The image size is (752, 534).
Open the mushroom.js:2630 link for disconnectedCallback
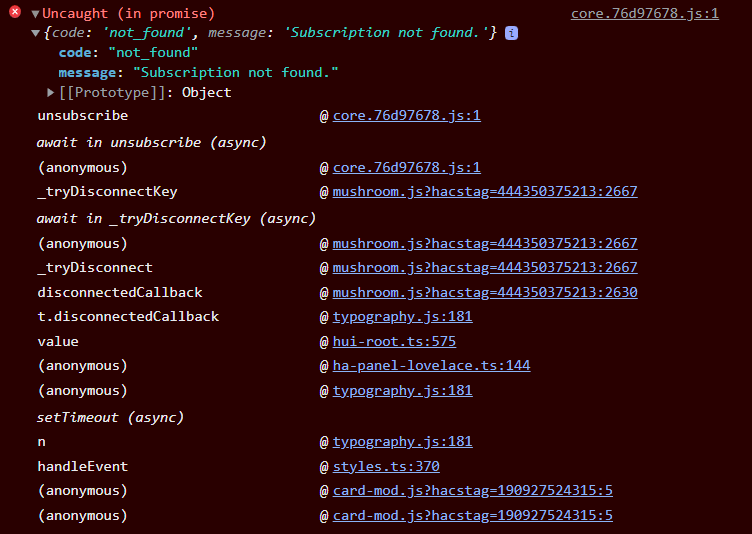point(485,292)
